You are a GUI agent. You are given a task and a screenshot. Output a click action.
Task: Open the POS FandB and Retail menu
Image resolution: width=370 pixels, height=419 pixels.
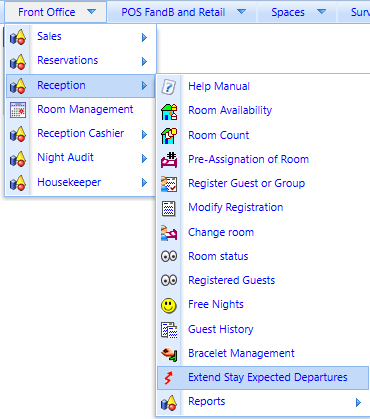[x=182, y=12]
